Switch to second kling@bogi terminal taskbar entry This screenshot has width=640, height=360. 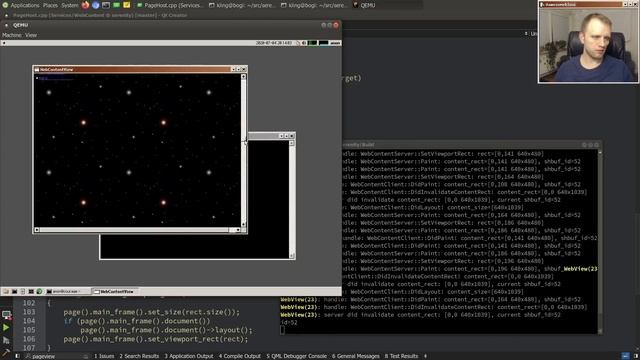coord(314,5)
